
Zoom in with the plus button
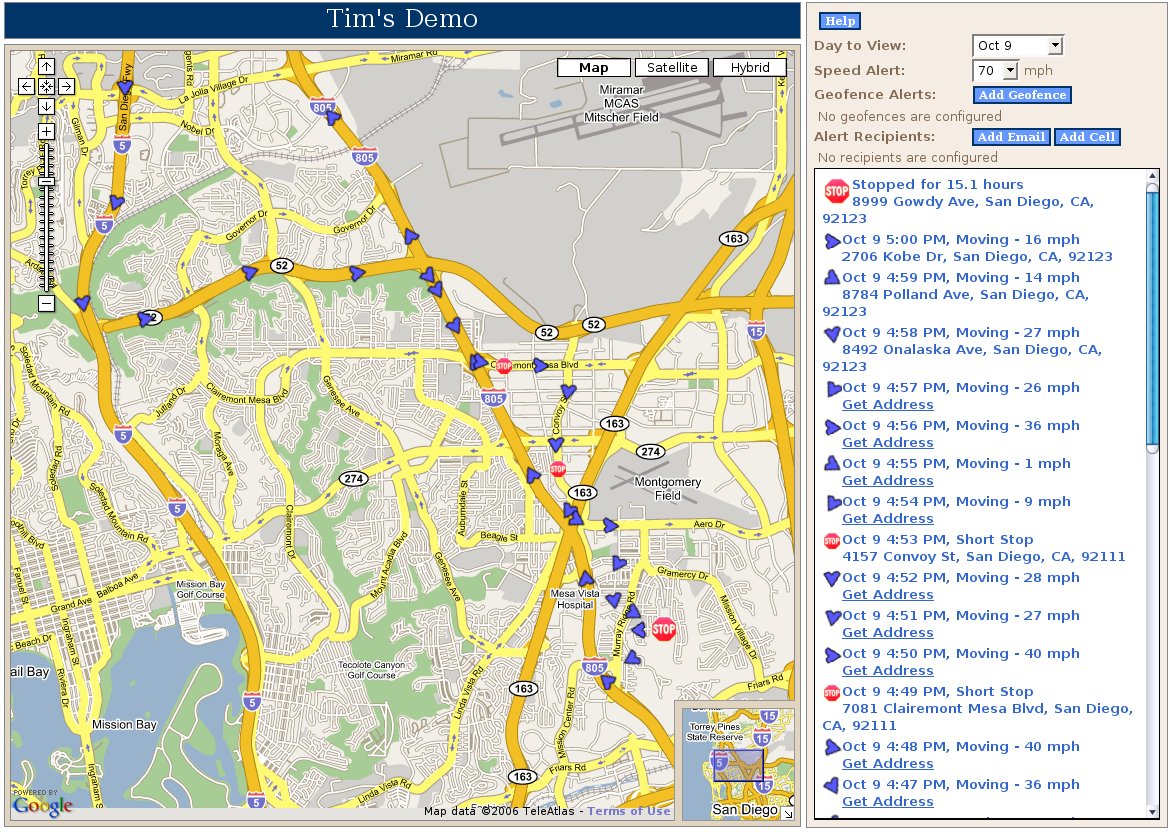[46, 132]
